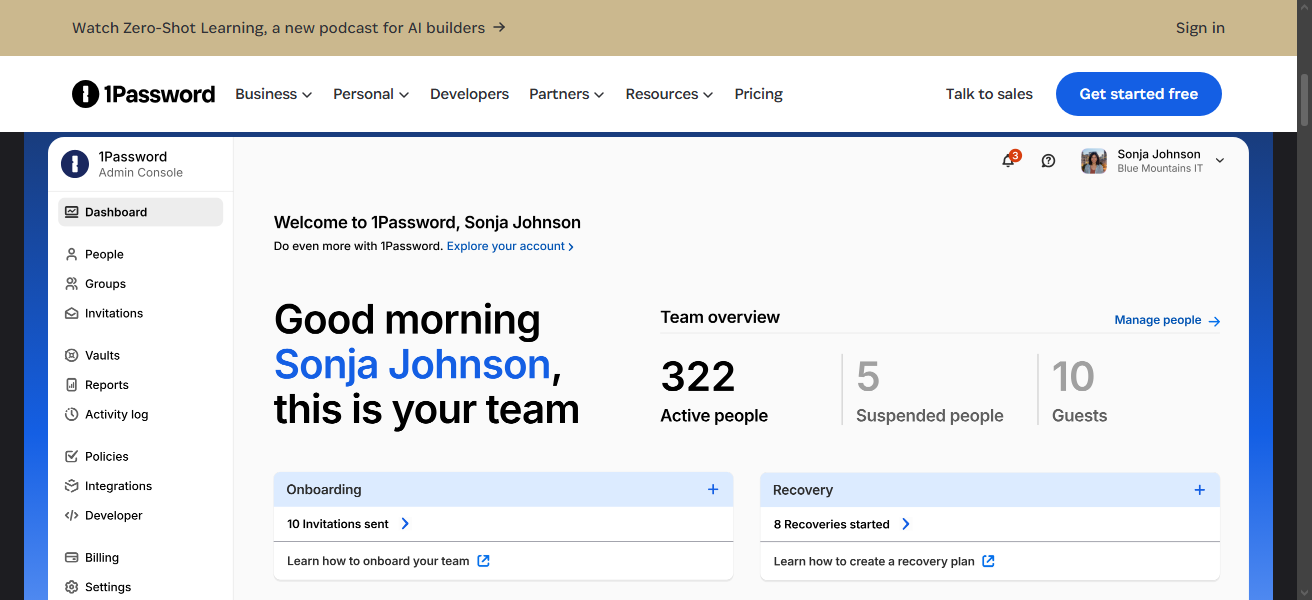Click the 322 Active people stat

pos(714,391)
